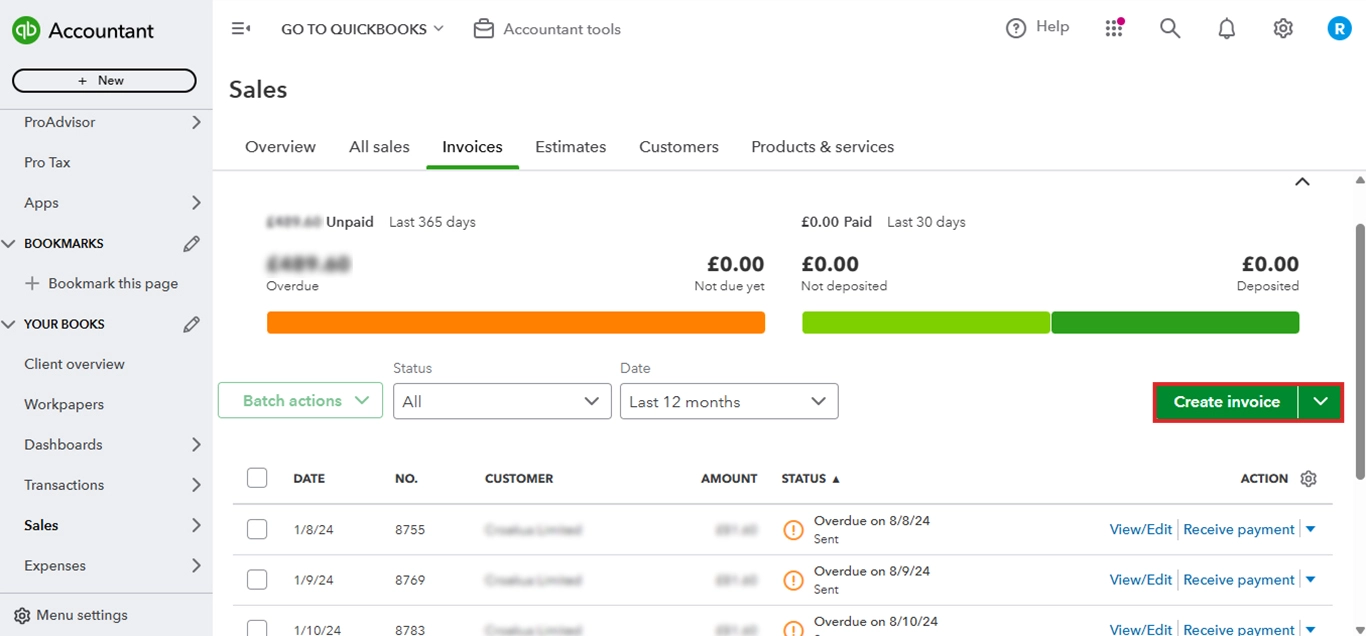The image size is (1366, 636).
Task: Open the search magnifier
Action: 1170,28
